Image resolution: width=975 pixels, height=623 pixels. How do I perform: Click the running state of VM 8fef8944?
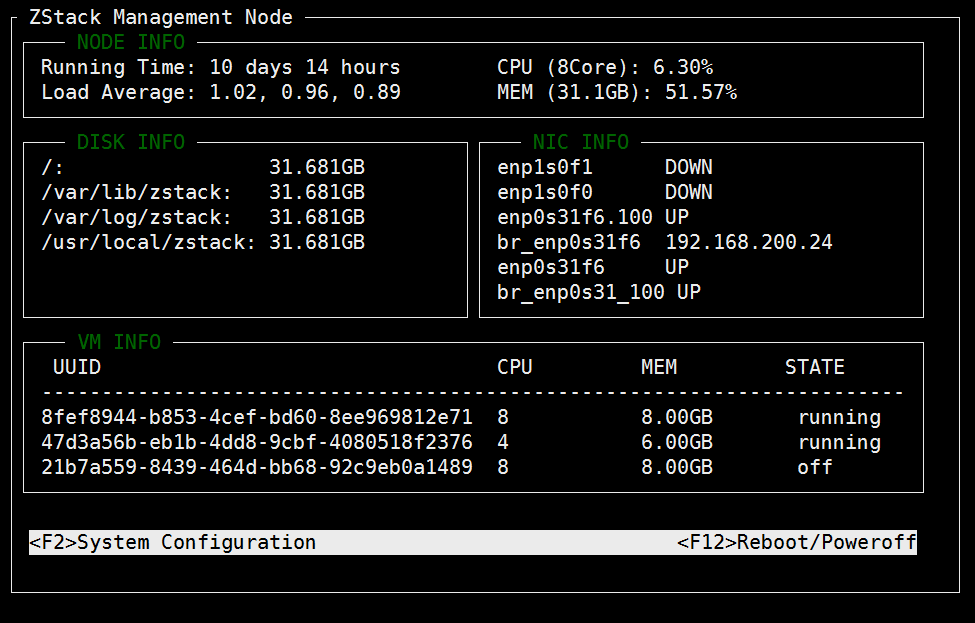tap(839, 417)
